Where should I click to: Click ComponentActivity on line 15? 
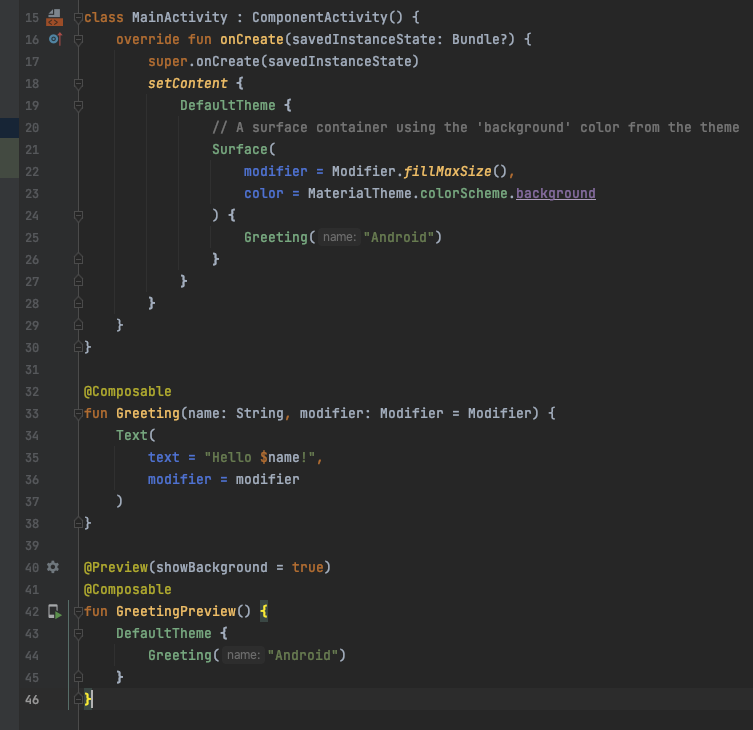(x=320, y=18)
